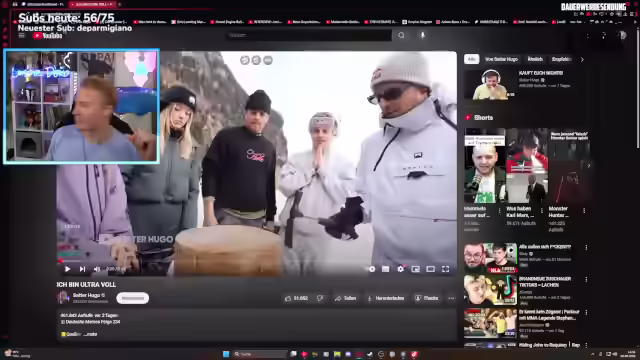Skip to the next video

(82, 269)
